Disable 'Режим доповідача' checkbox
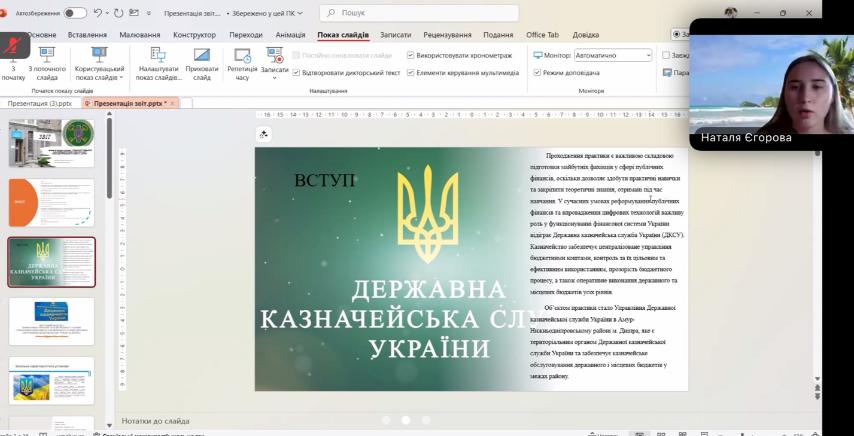The width and height of the screenshot is (854, 436). tap(538, 73)
